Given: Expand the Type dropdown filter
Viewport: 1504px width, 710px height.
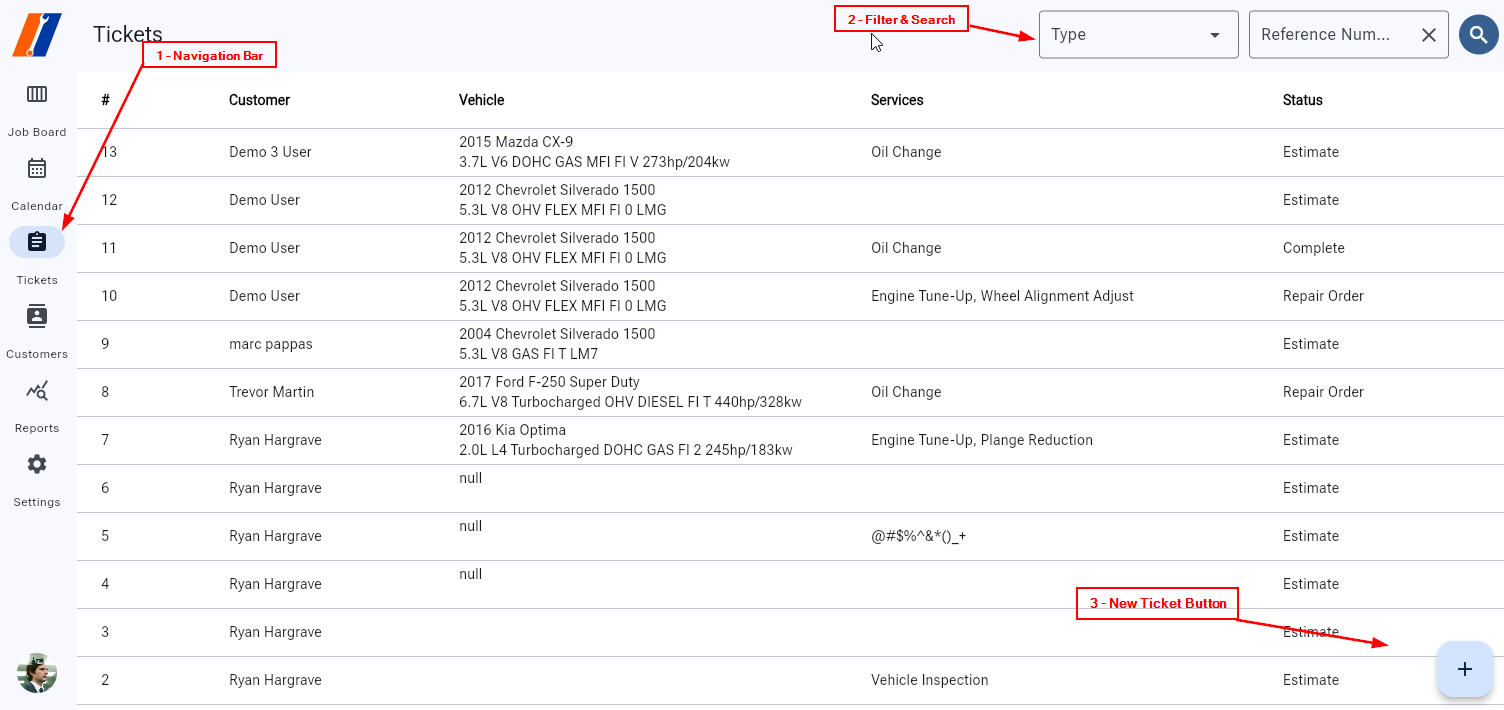Looking at the screenshot, I should pyautogui.click(x=1125, y=35).
